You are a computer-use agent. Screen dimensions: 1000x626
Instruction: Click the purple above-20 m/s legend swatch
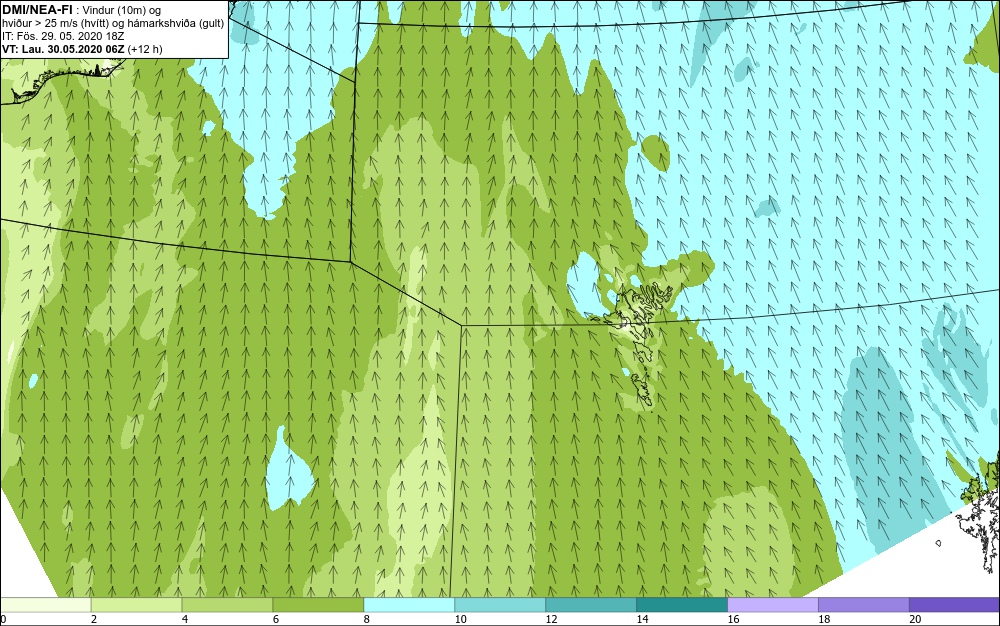[954, 605]
